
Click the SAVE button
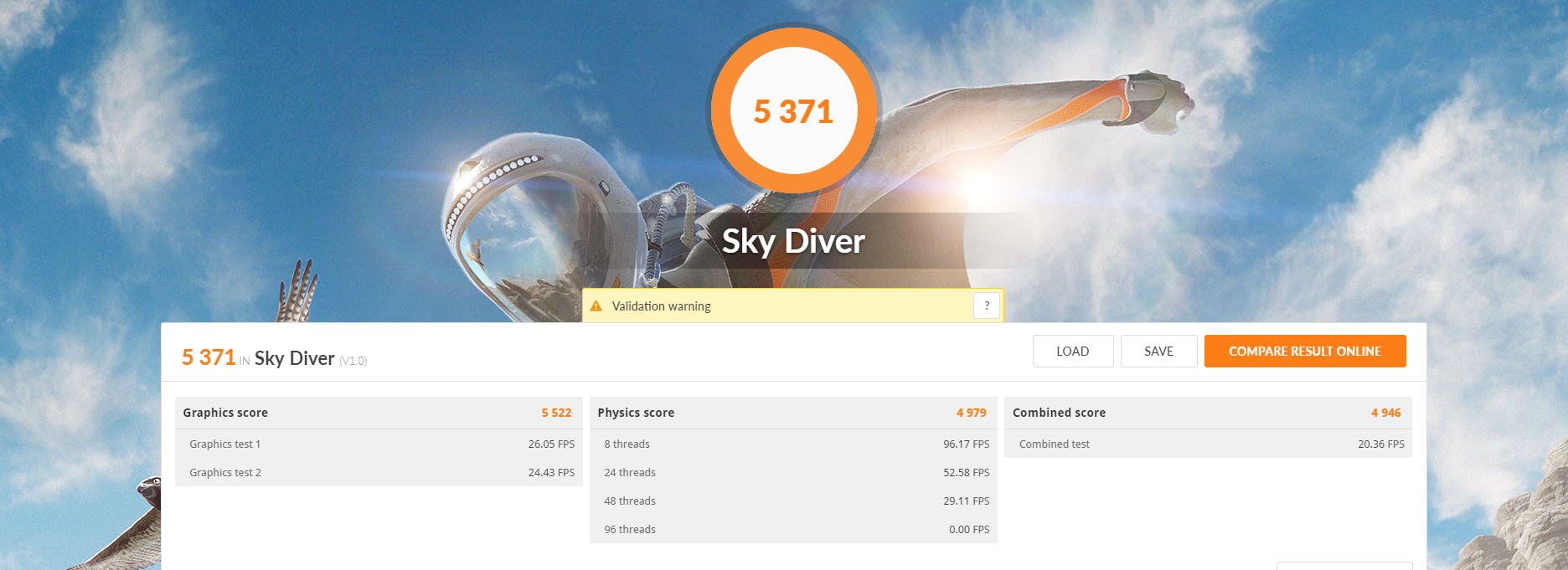(1159, 352)
